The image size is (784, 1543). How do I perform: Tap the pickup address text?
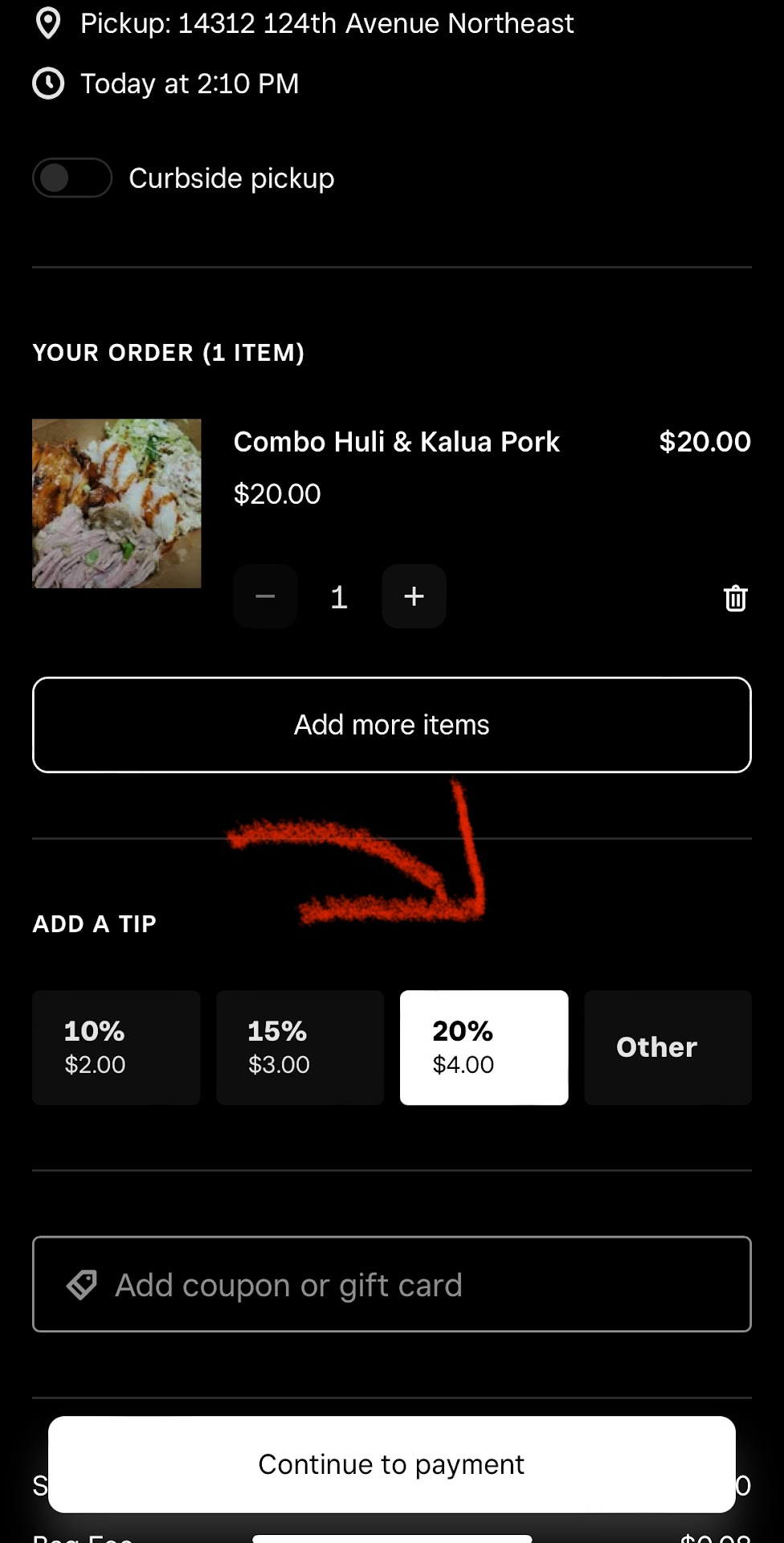[x=327, y=23]
